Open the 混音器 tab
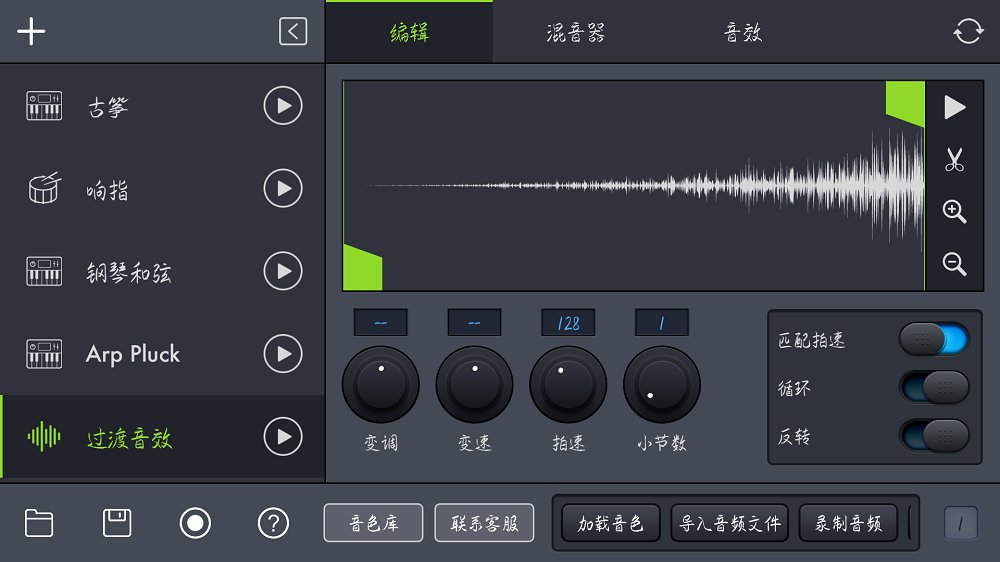Image resolution: width=1000 pixels, height=562 pixels. [575, 32]
